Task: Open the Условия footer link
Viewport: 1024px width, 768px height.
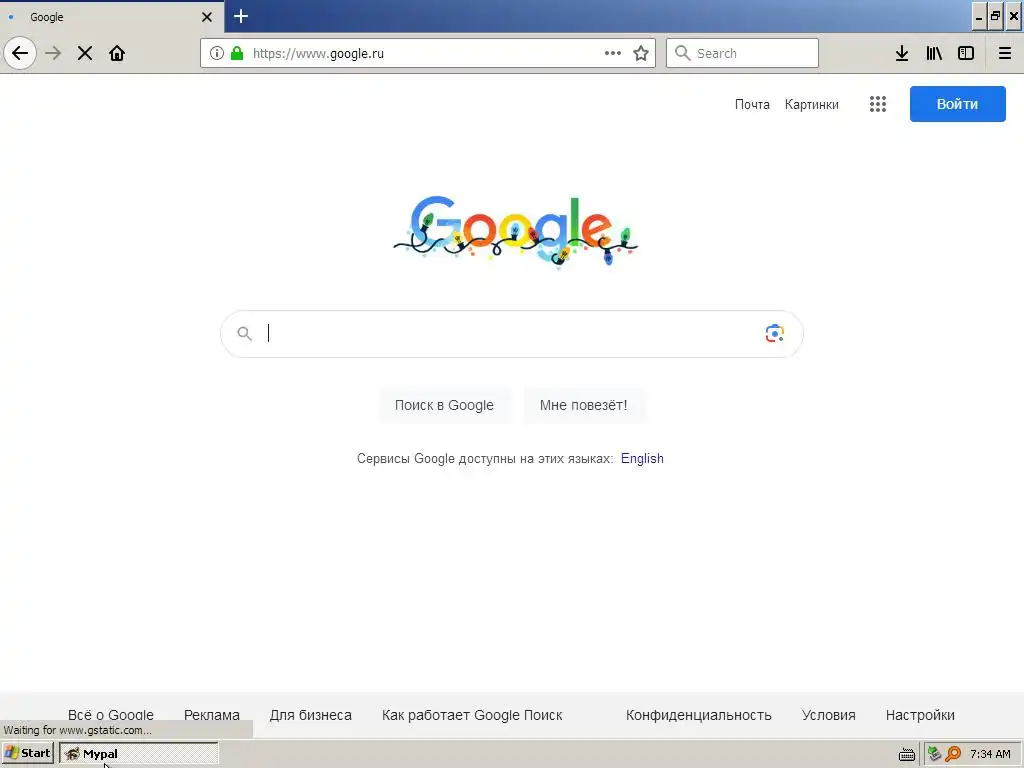Action: tap(829, 715)
